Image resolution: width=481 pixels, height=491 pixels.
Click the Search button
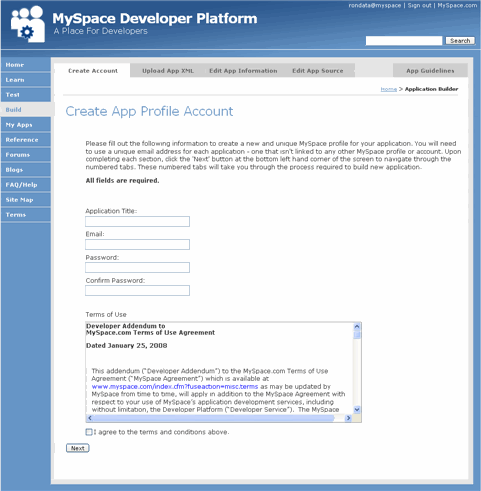(460, 41)
